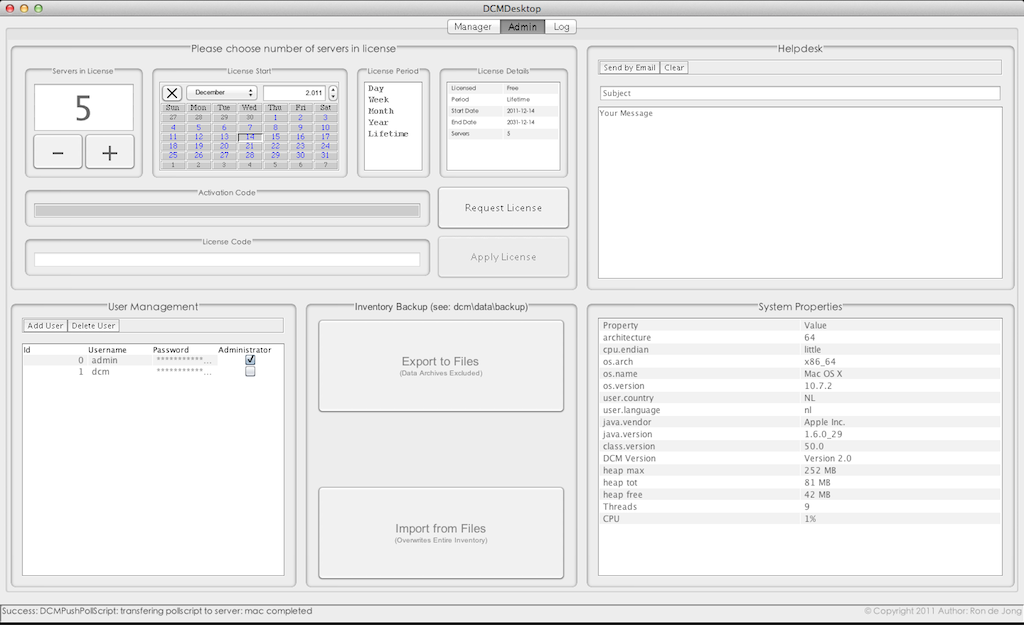
Task: Click Import from Files button
Action: (440, 532)
